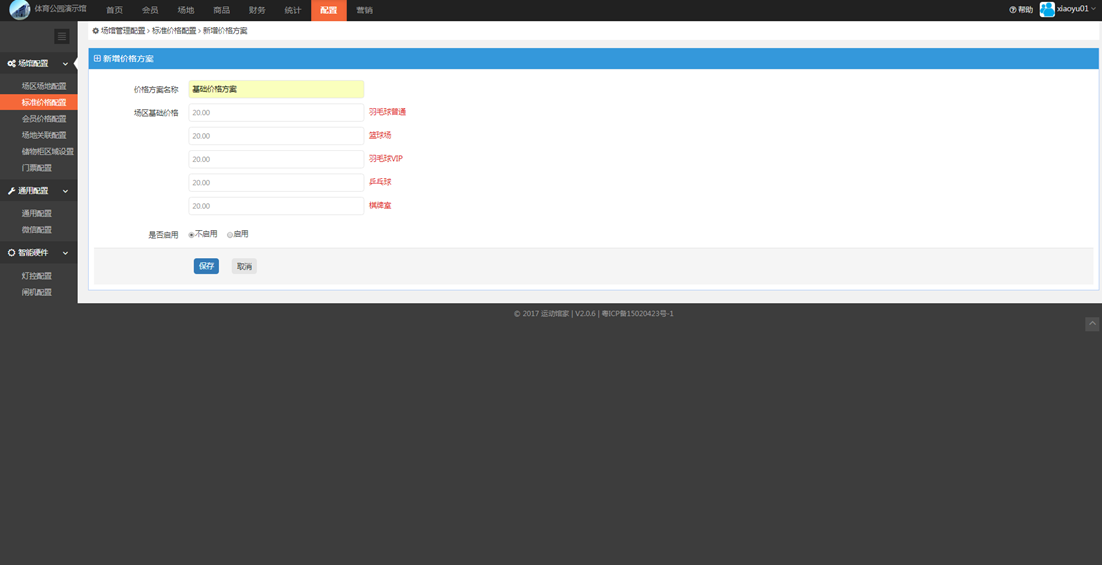Click the venue logo image in header
Image resolution: width=1102 pixels, height=565 pixels.
pos(19,10)
